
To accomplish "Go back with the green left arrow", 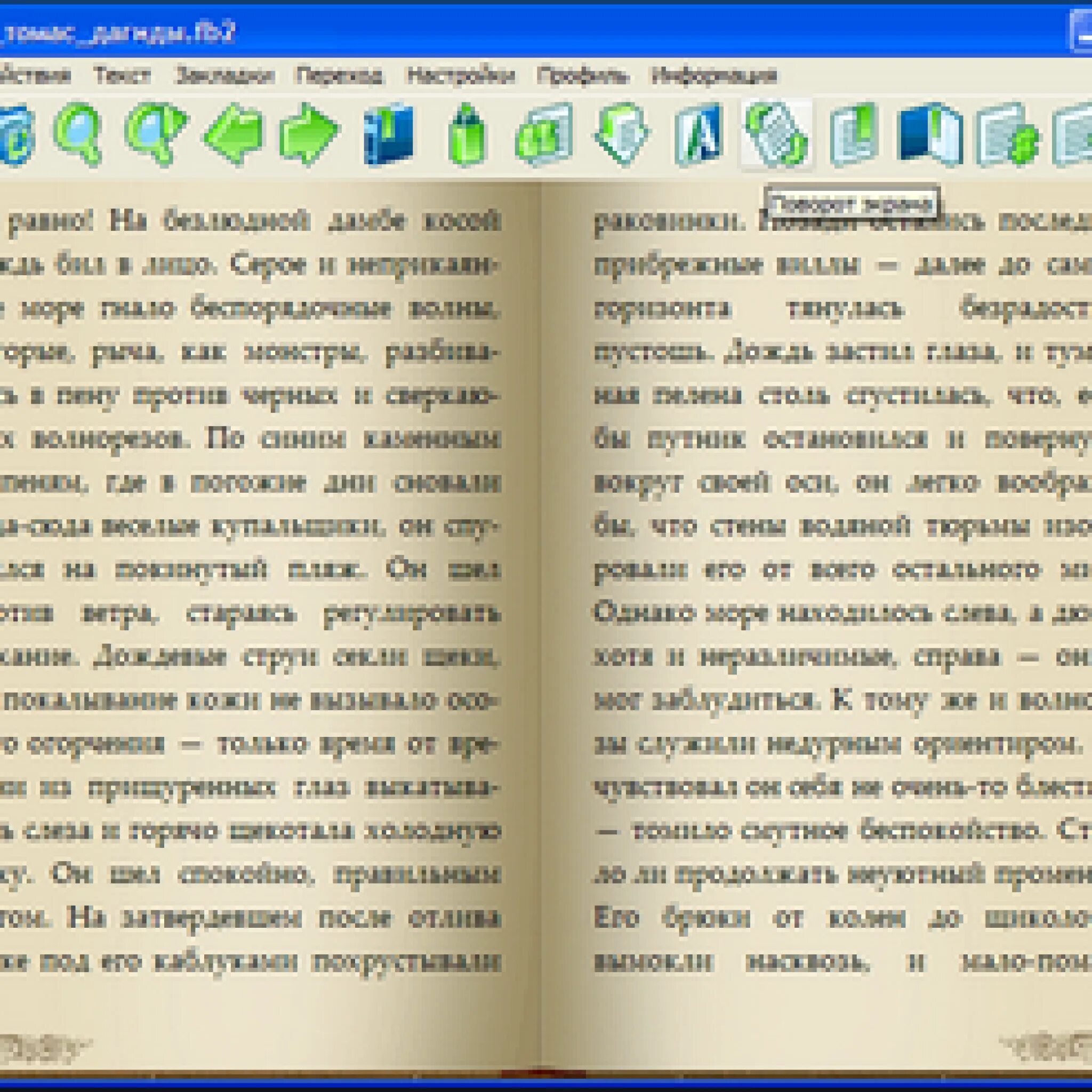I will 234,134.
